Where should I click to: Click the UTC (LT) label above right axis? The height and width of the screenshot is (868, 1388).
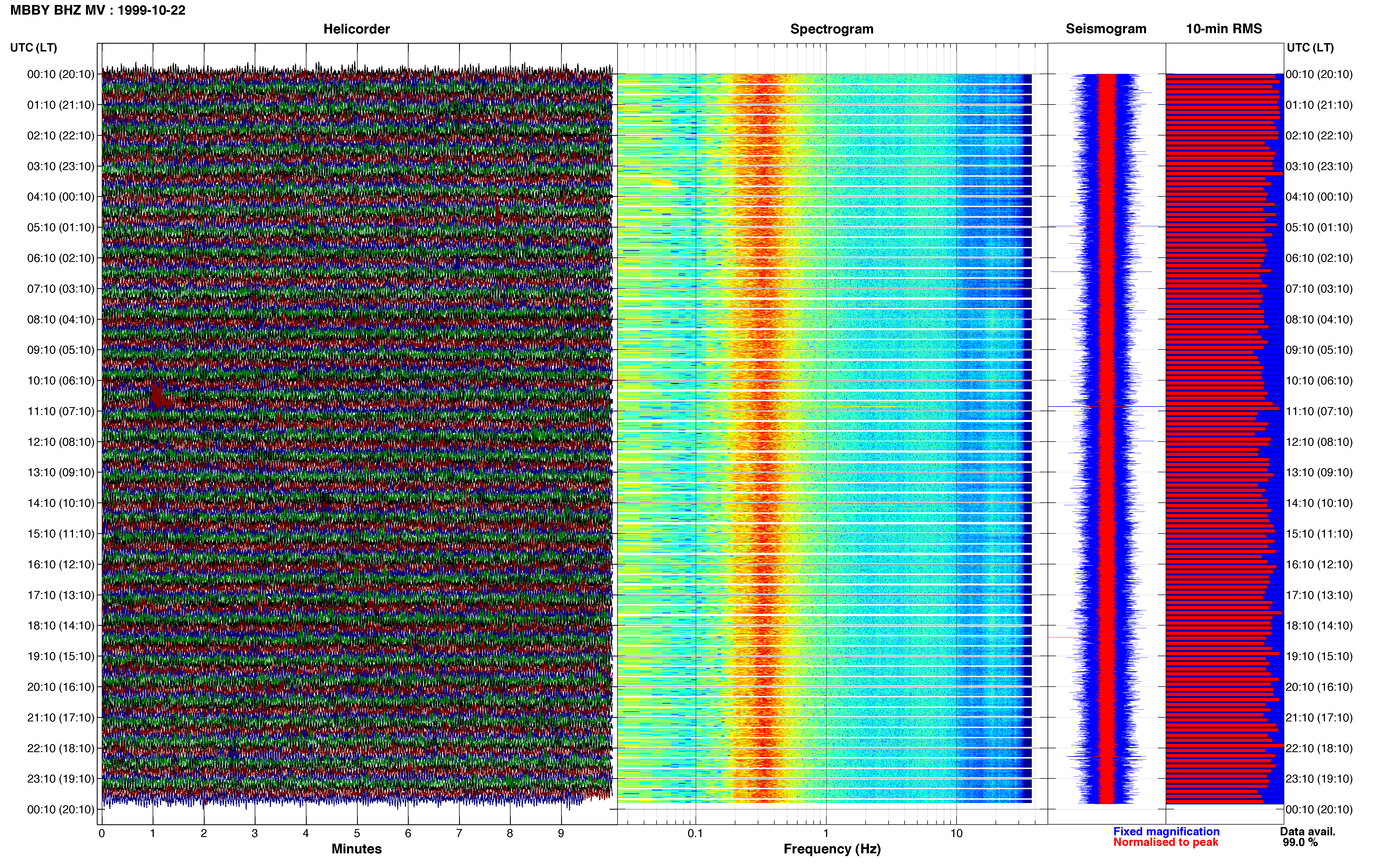point(1310,48)
